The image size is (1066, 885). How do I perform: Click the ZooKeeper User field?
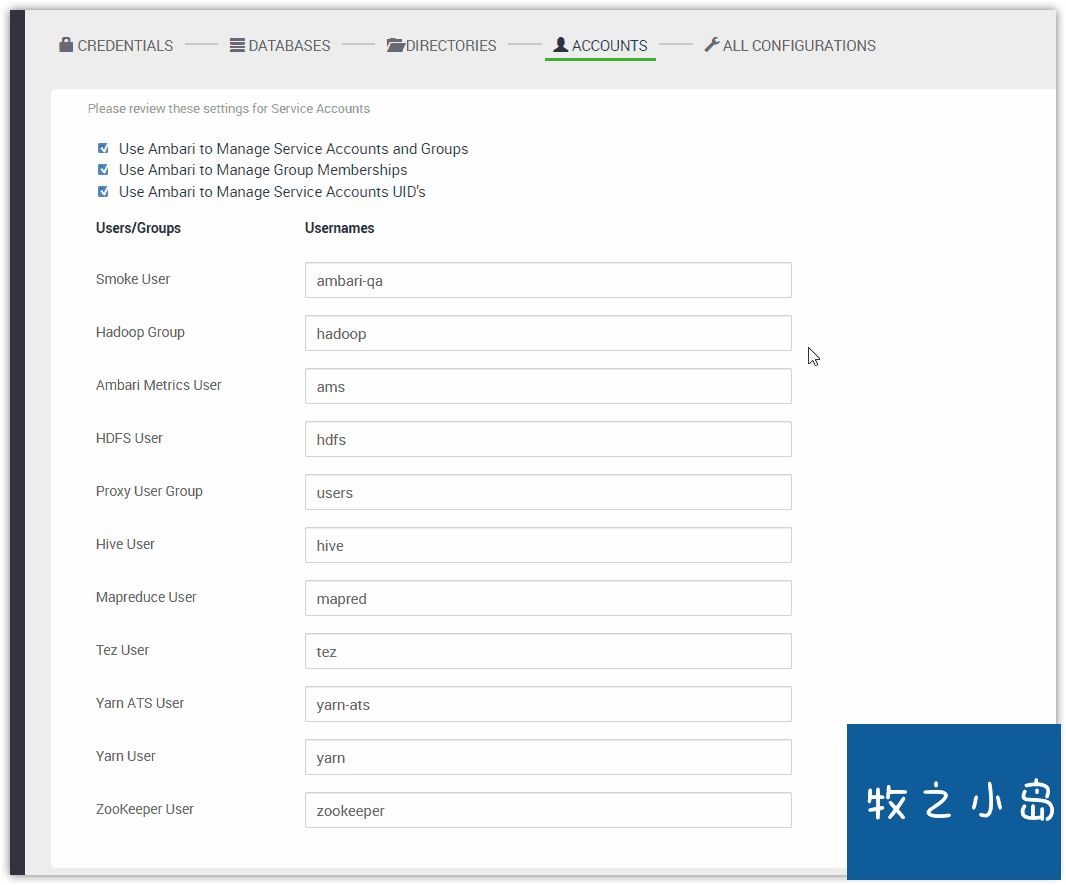click(548, 810)
